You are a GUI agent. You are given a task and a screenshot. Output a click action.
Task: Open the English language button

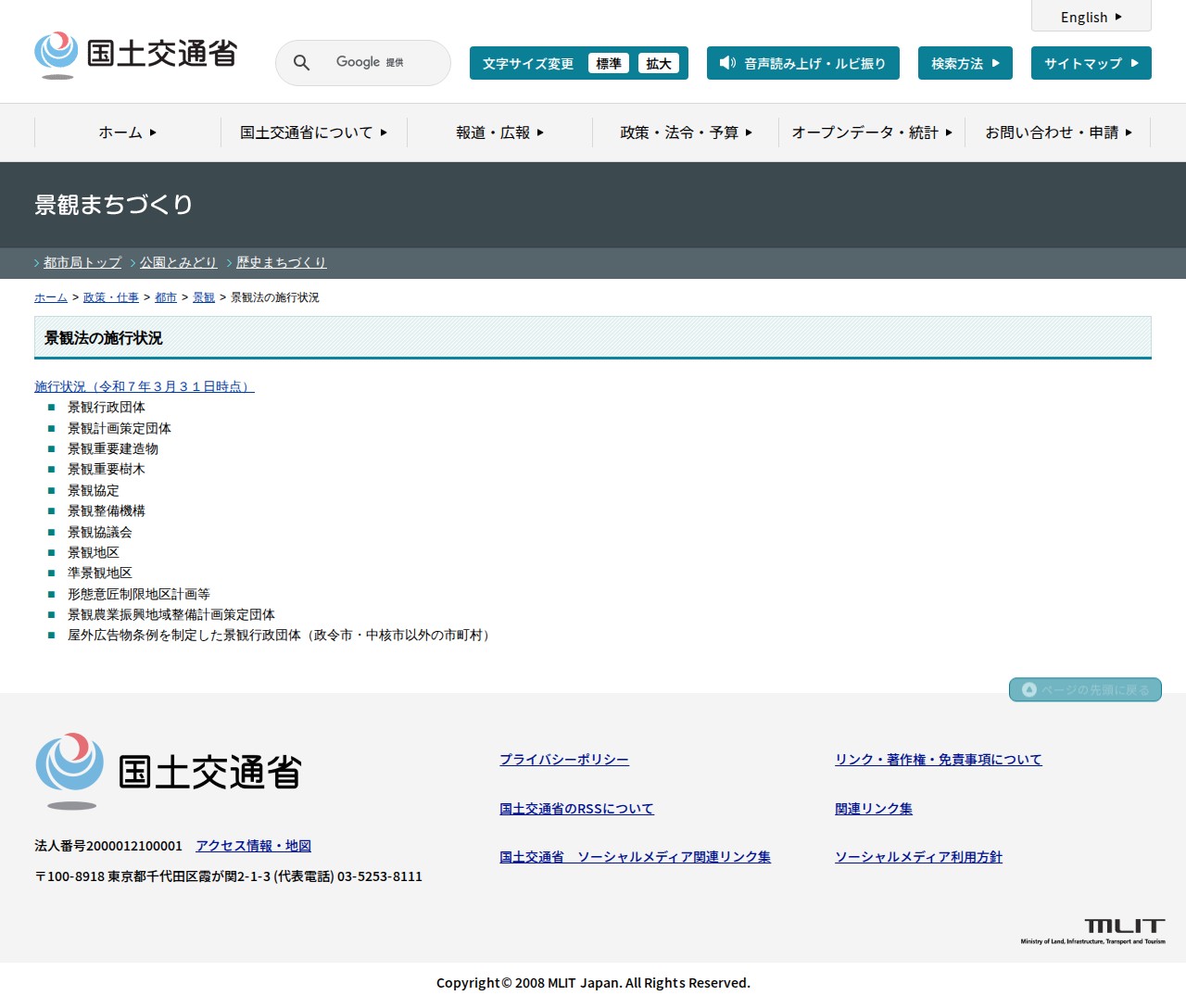[x=1091, y=17]
